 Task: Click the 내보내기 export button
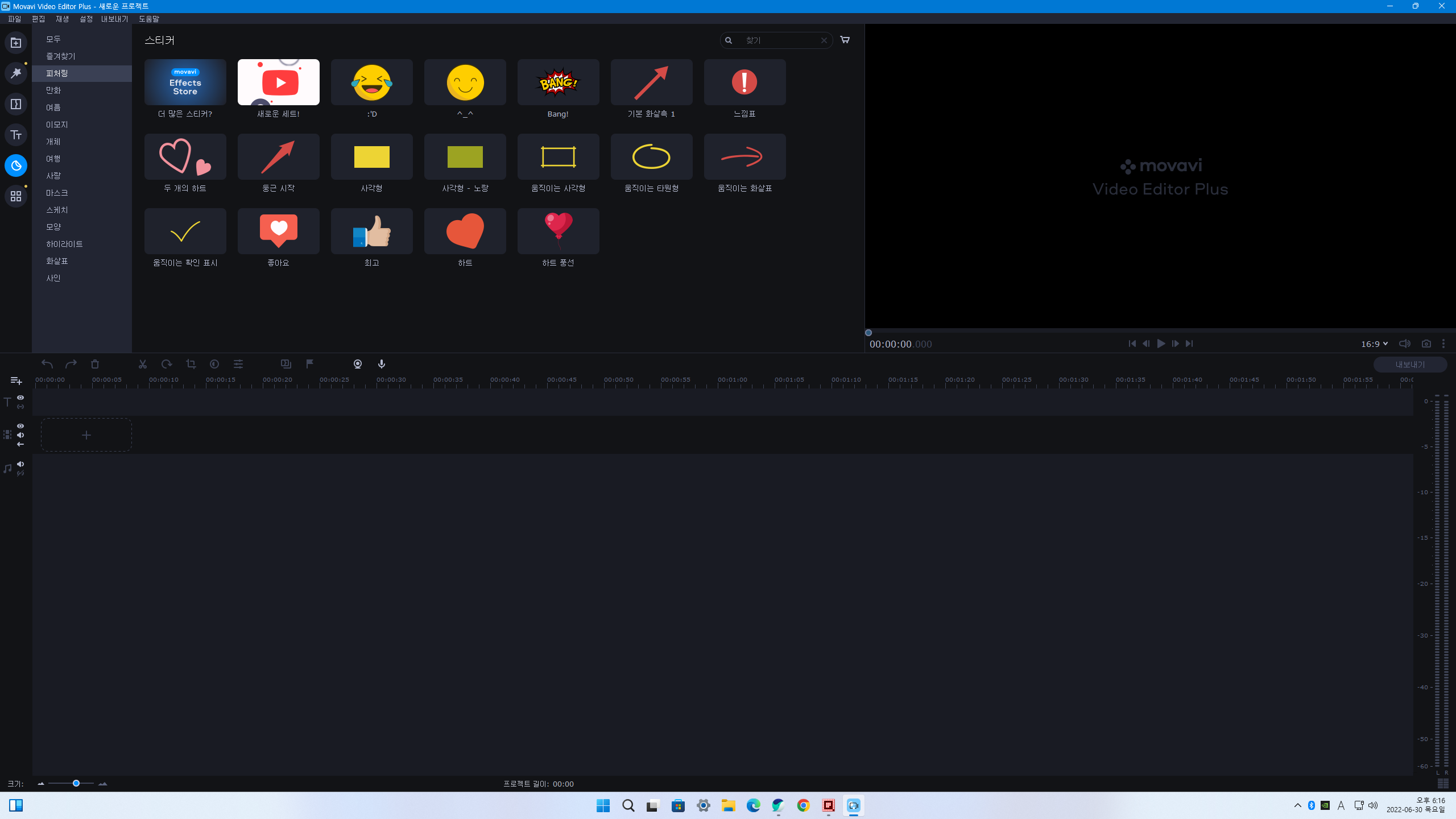pyautogui.click(x=1409, y=365)
